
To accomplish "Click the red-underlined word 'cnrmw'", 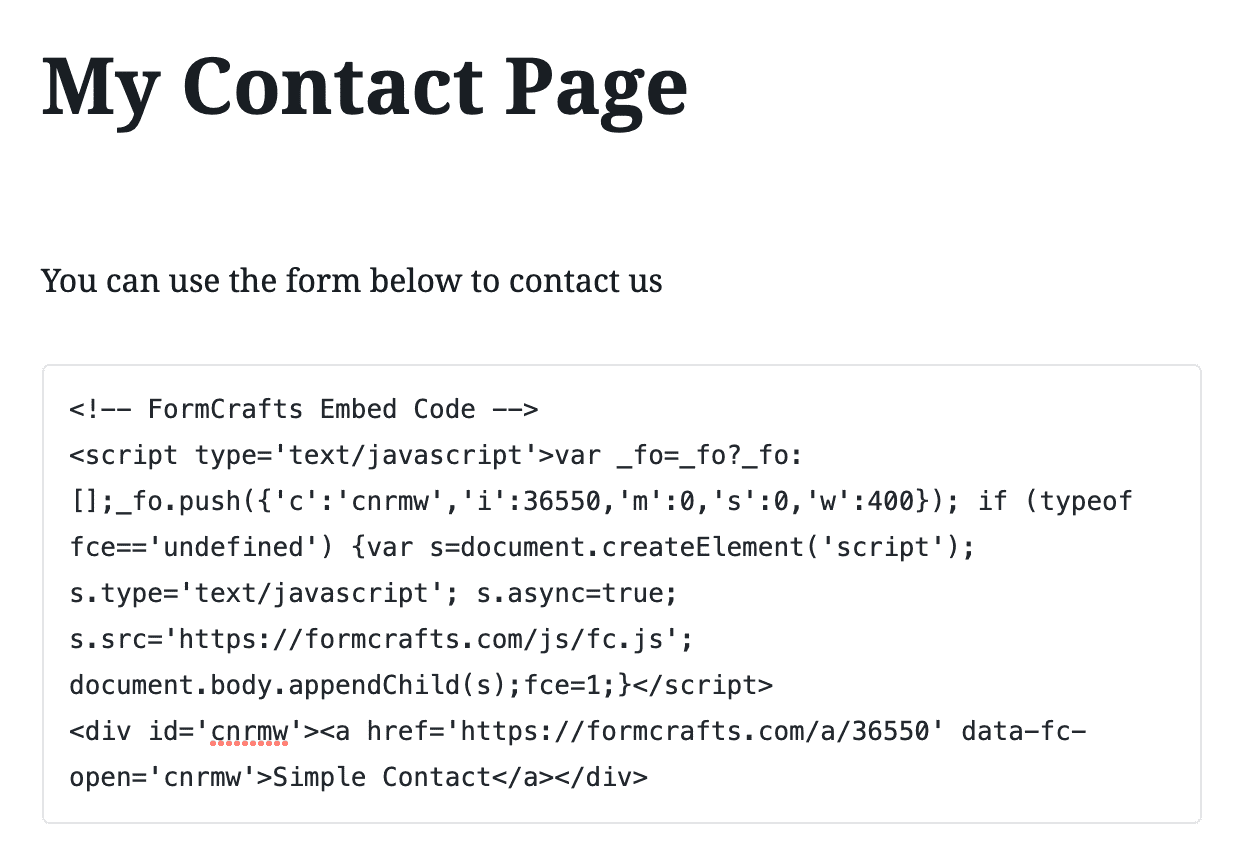I will pyautogui.click(x=249, y=731).
